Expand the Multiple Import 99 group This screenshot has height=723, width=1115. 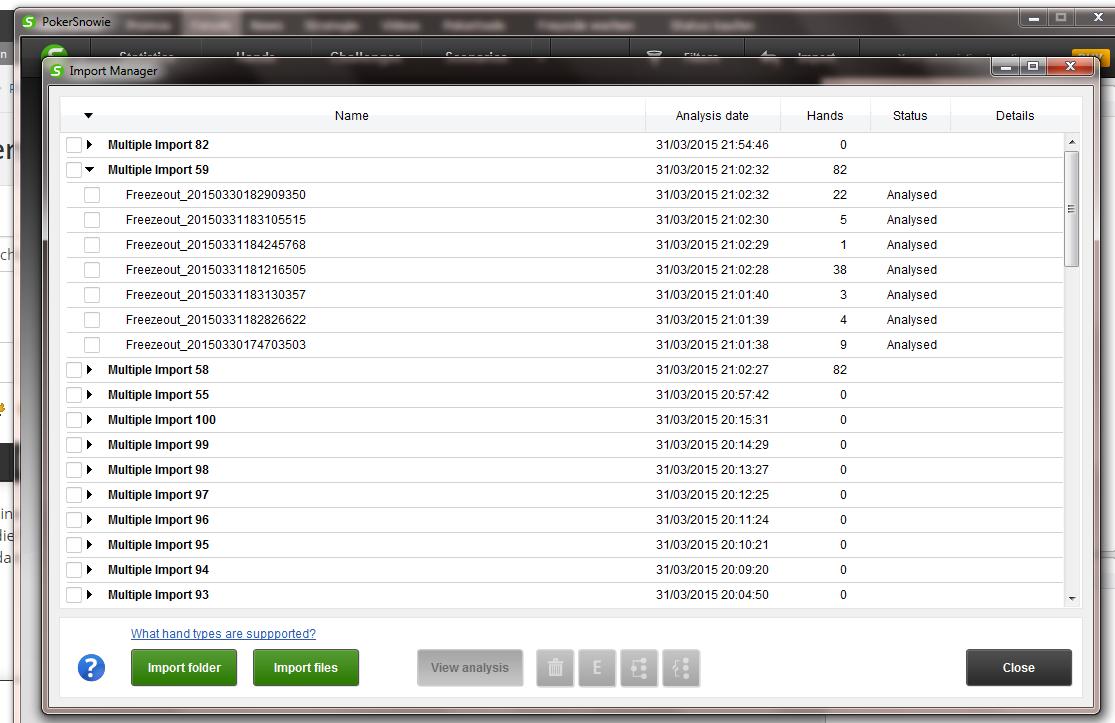pyautogui.click(x=90, y=444)
